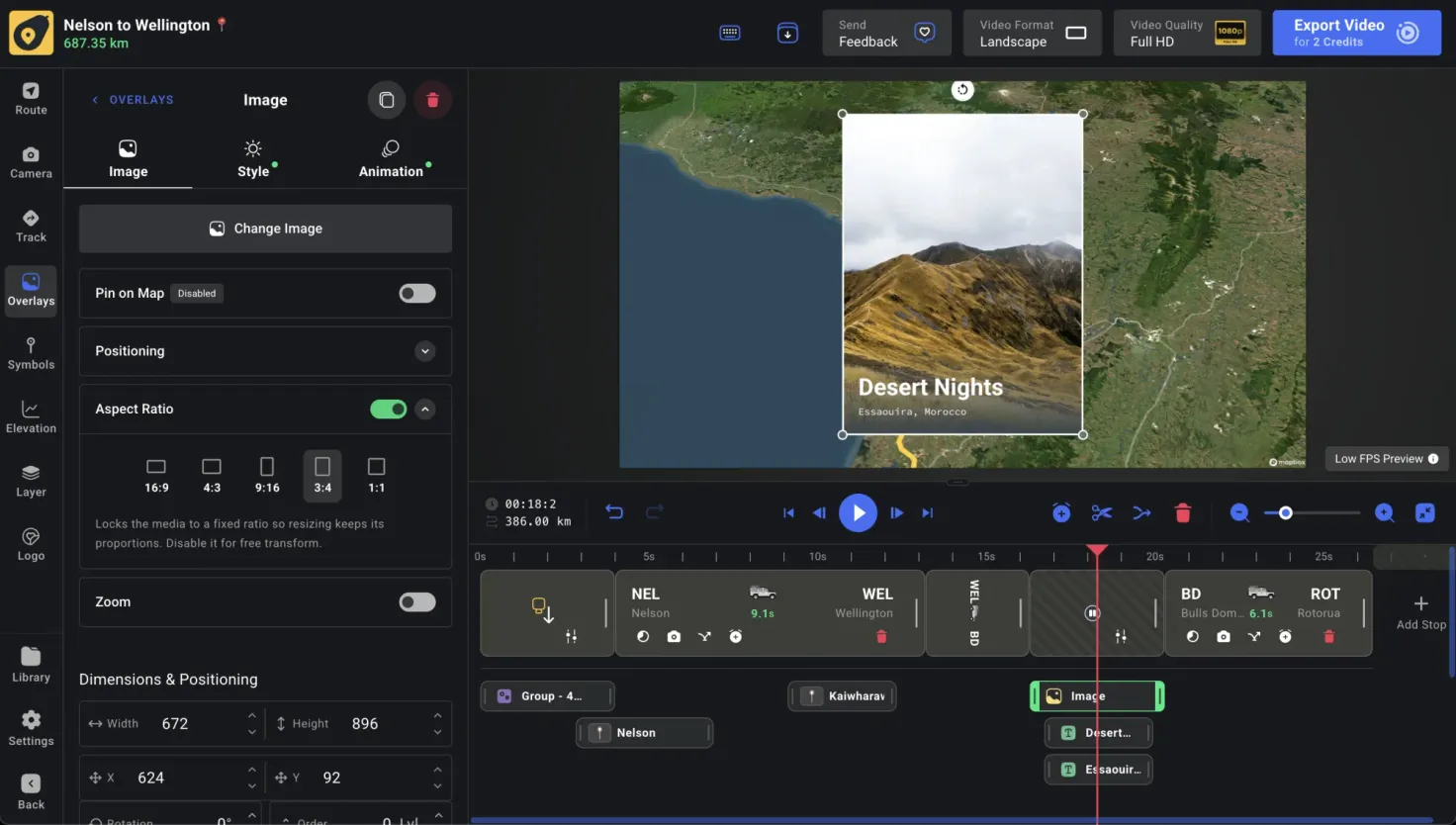Click the add keyframe timer icon in toolbar
This screenshot has width=1456, height=825.
click(1061, 512)
